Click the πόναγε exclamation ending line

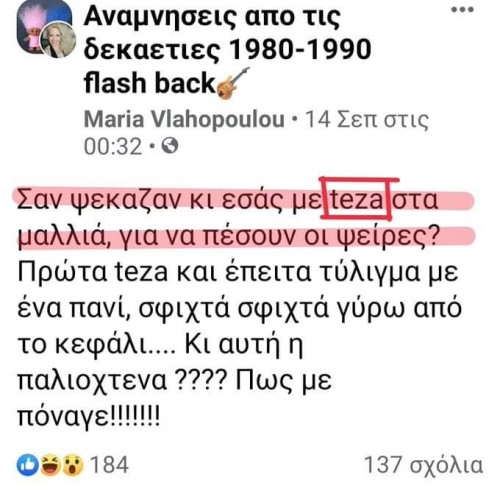click(89, 415)
